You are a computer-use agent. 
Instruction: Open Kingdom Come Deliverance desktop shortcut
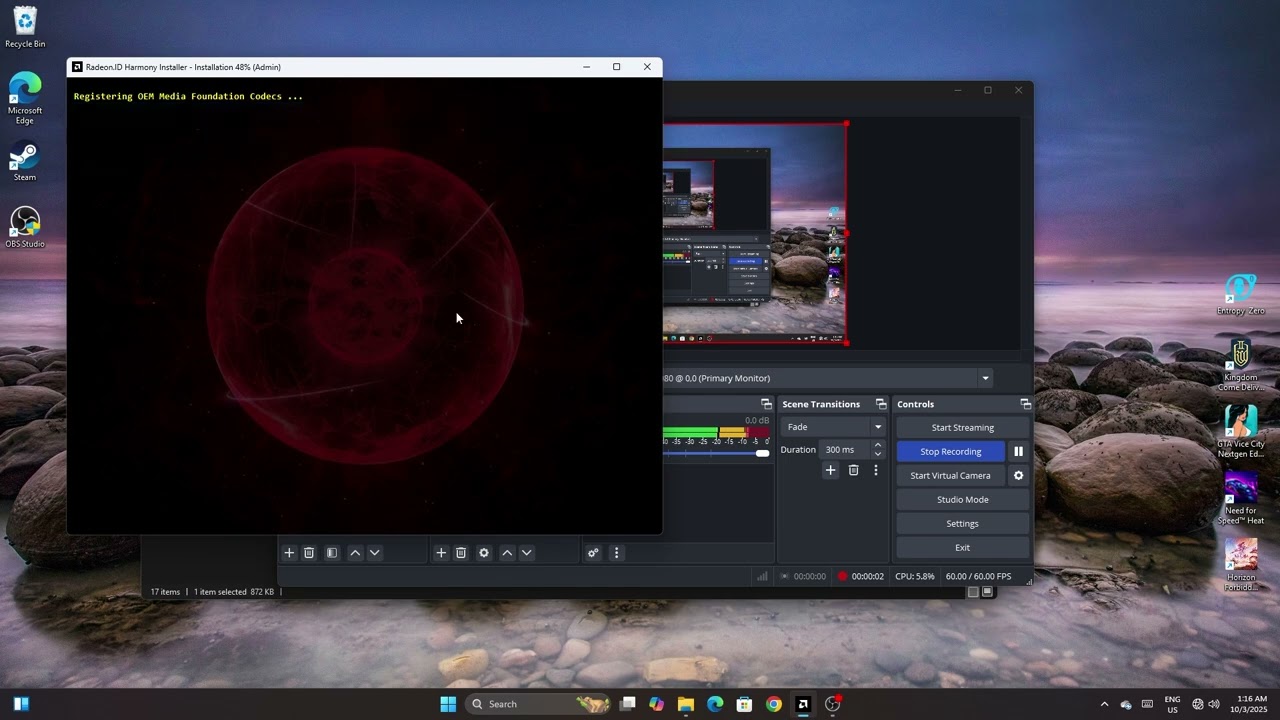[x=1241, y=366]
